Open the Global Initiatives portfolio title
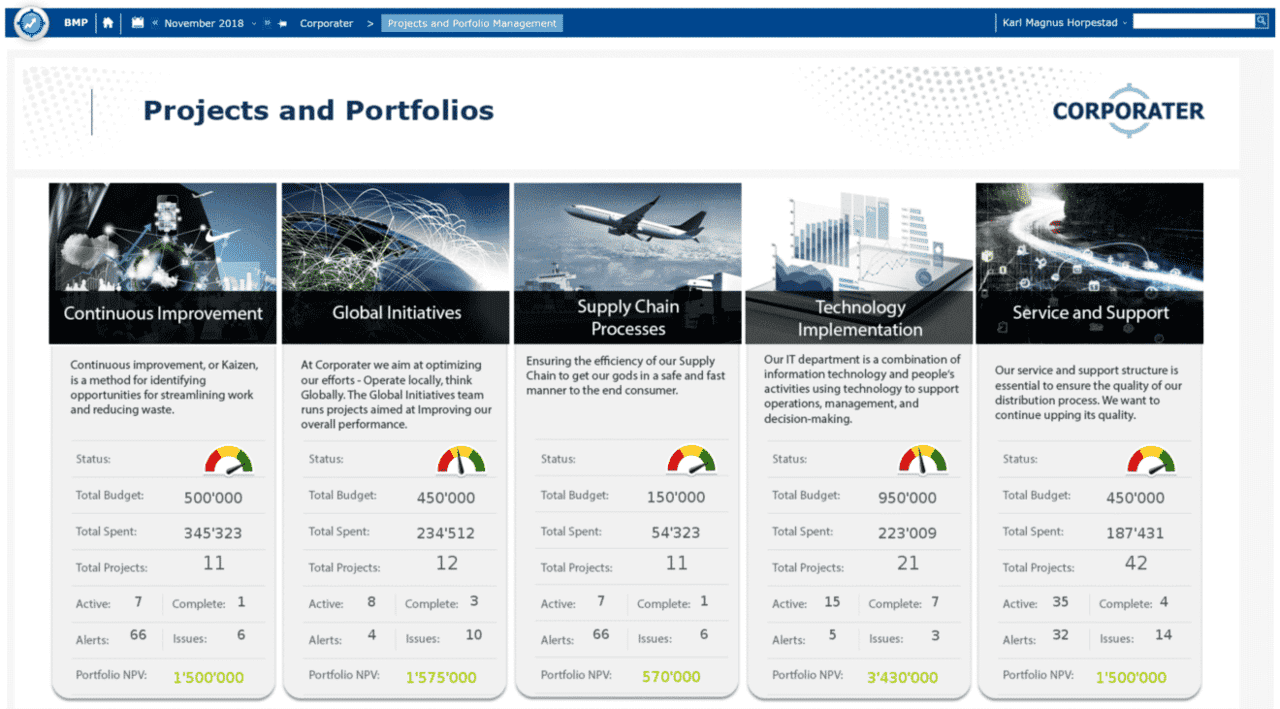 pos(396,313)
